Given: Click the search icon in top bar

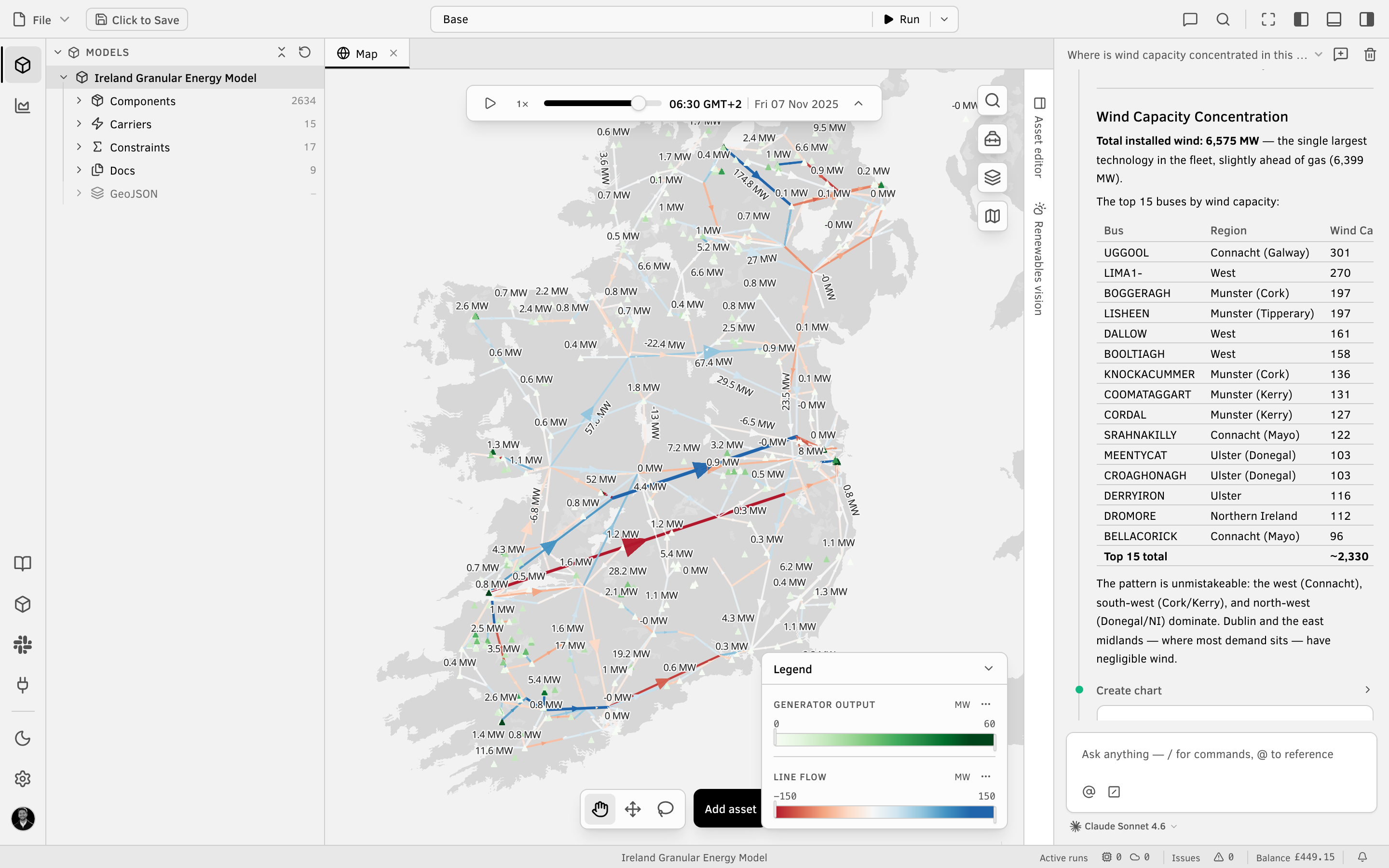Looking at the screenshot, I should 1223,19.
